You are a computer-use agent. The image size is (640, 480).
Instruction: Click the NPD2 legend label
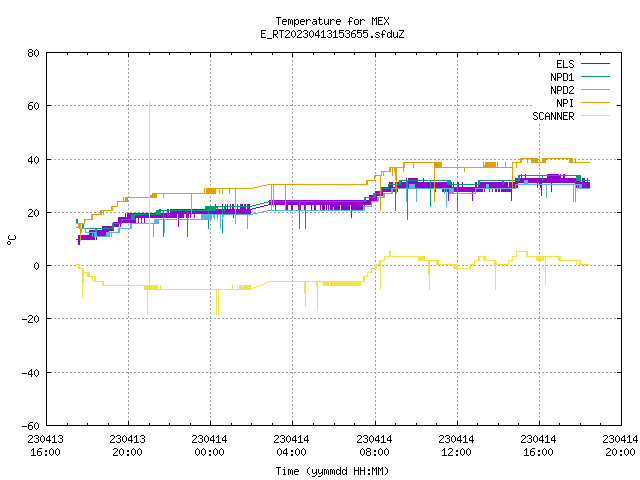(x=562, y=90)
